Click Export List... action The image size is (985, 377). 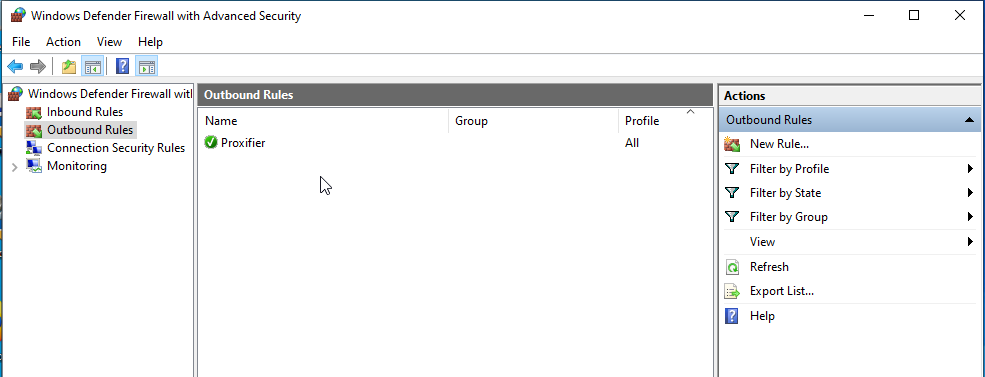(x=781, y=292)
